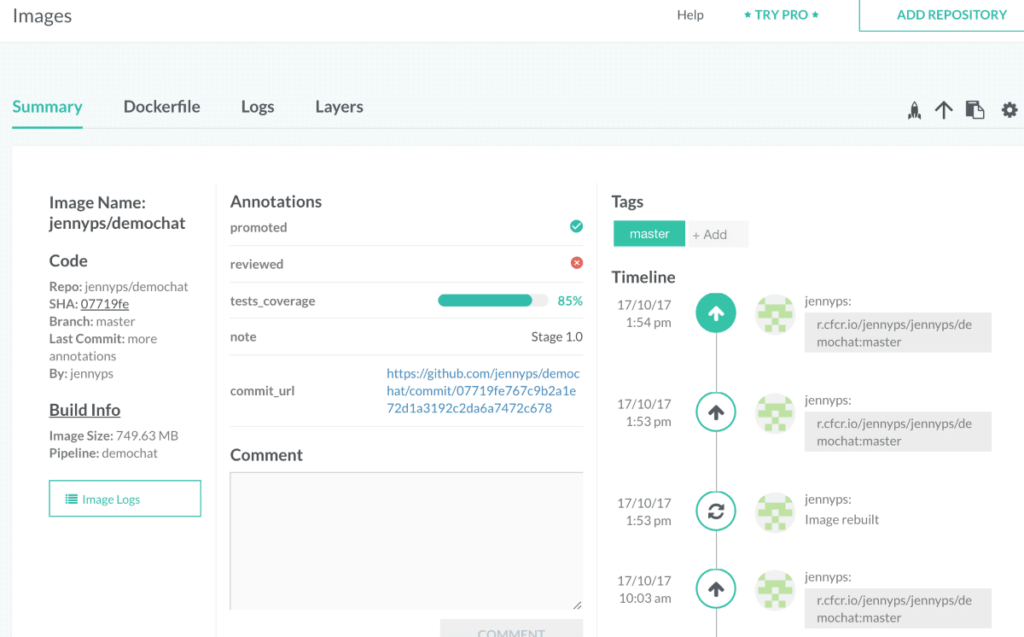Select the push icon at 10:03 am
This screenshot has height=637, width=1024.
click(x=715, y=588)
